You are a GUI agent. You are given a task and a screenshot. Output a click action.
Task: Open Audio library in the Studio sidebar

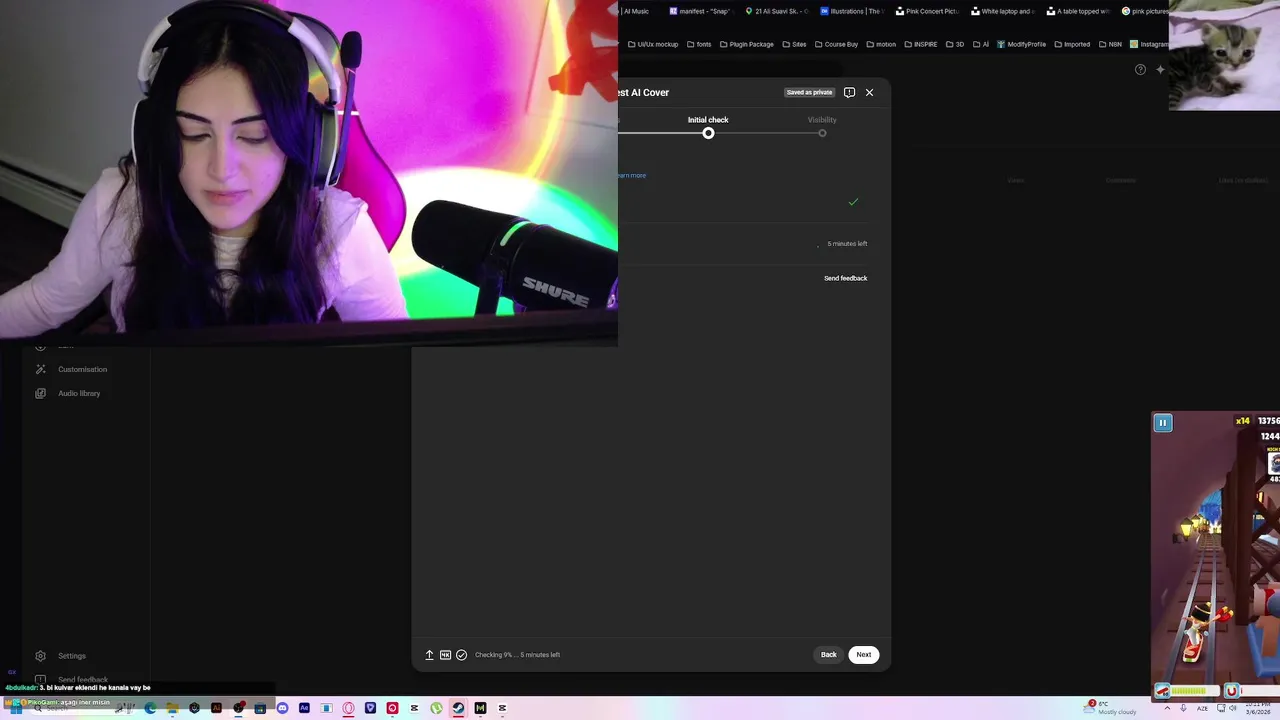[79, 393]
